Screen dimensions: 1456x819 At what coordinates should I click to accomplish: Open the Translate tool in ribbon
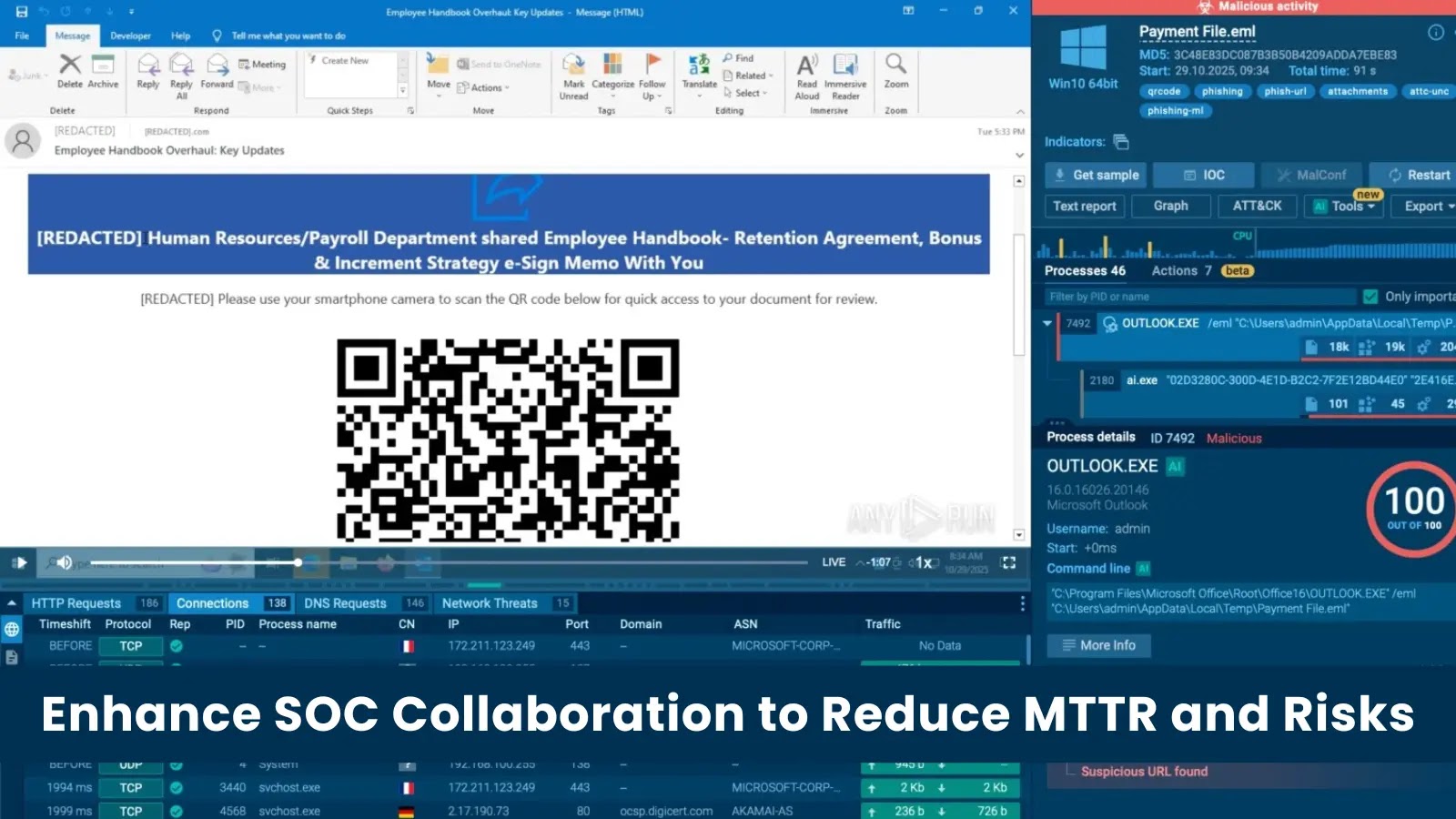[x=699, y=66]
